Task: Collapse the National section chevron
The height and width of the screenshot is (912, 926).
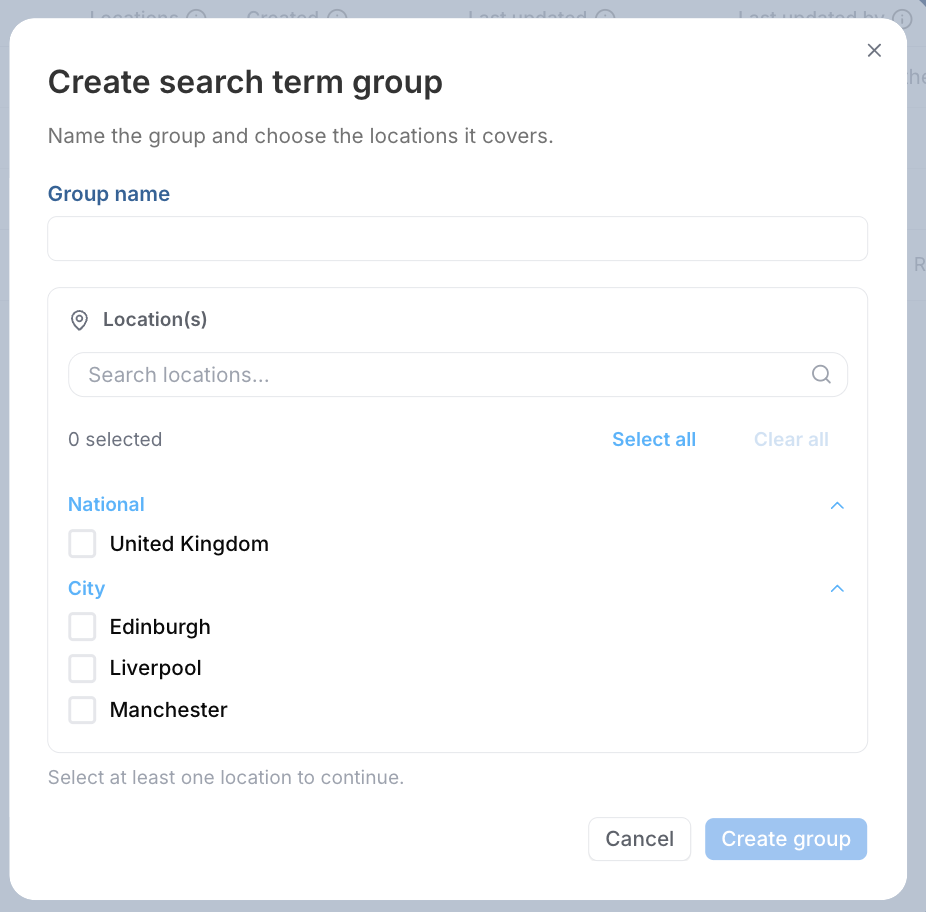Action: tap(837, 506)
